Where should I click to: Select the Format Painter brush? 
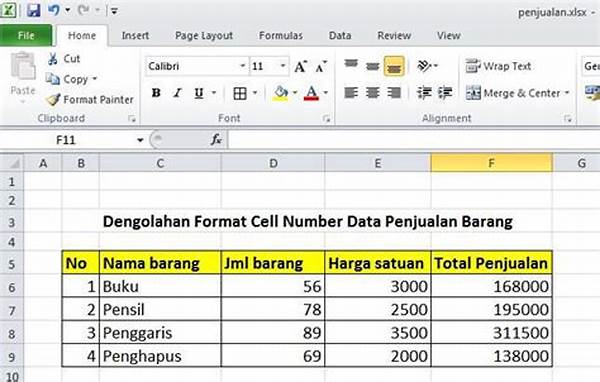click(53, 100)
